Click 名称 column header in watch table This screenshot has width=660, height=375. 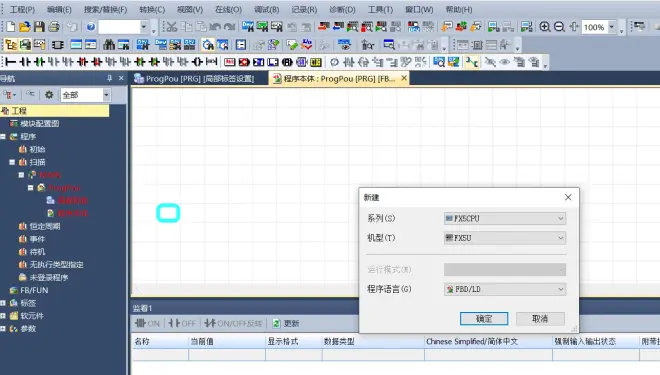[160, 341]
